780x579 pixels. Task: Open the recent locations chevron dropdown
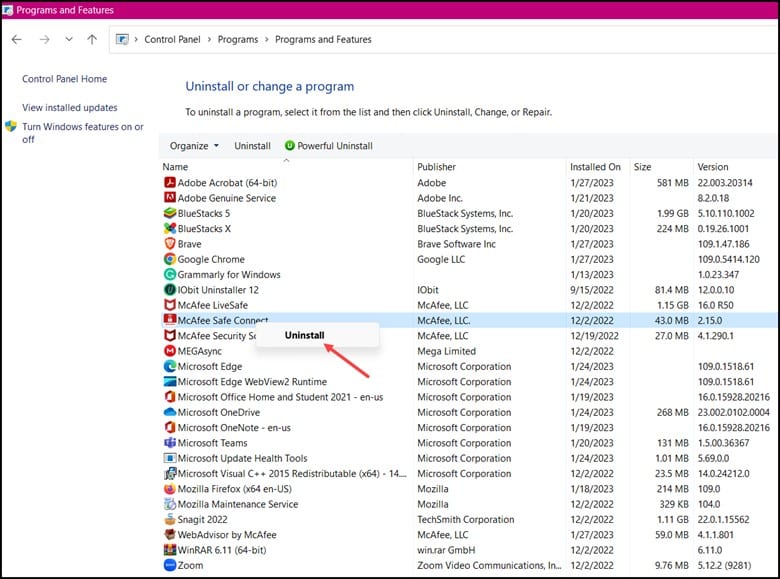pos(69,39)
